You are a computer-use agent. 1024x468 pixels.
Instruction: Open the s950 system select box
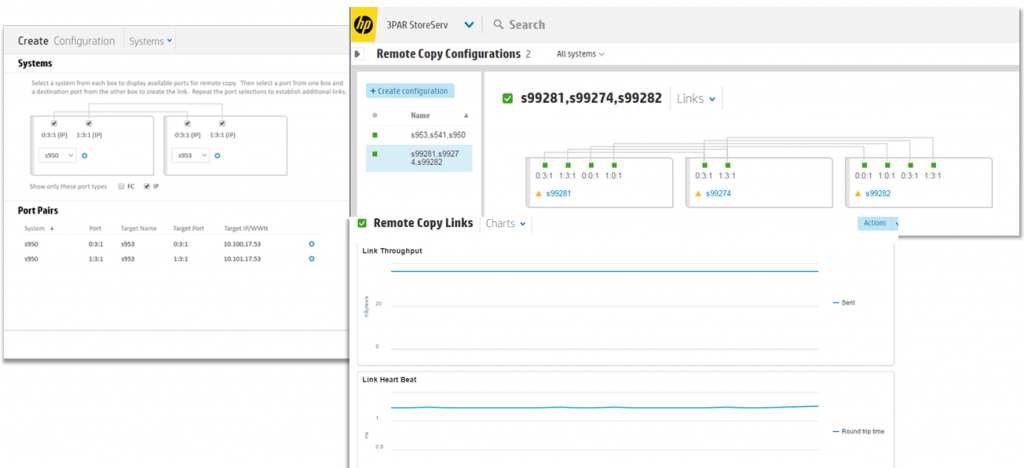click(x=57, y=155)
